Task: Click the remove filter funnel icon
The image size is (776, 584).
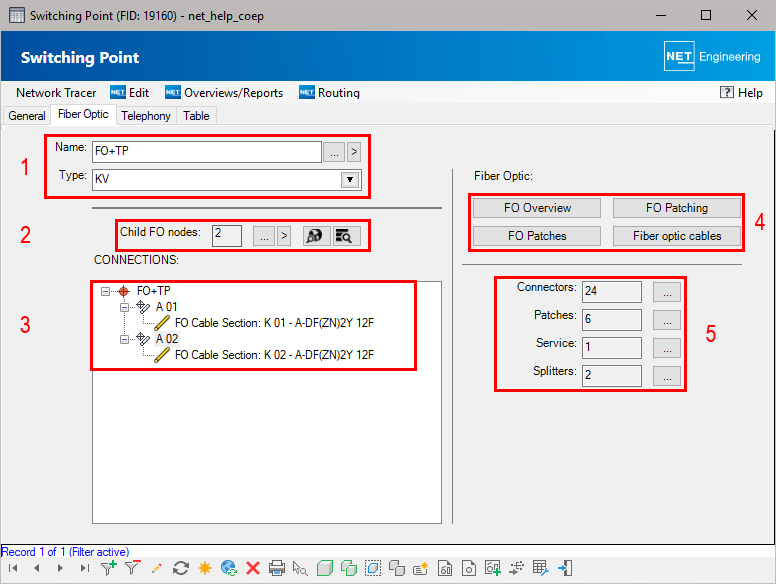Action: click(x=132, y=568)
